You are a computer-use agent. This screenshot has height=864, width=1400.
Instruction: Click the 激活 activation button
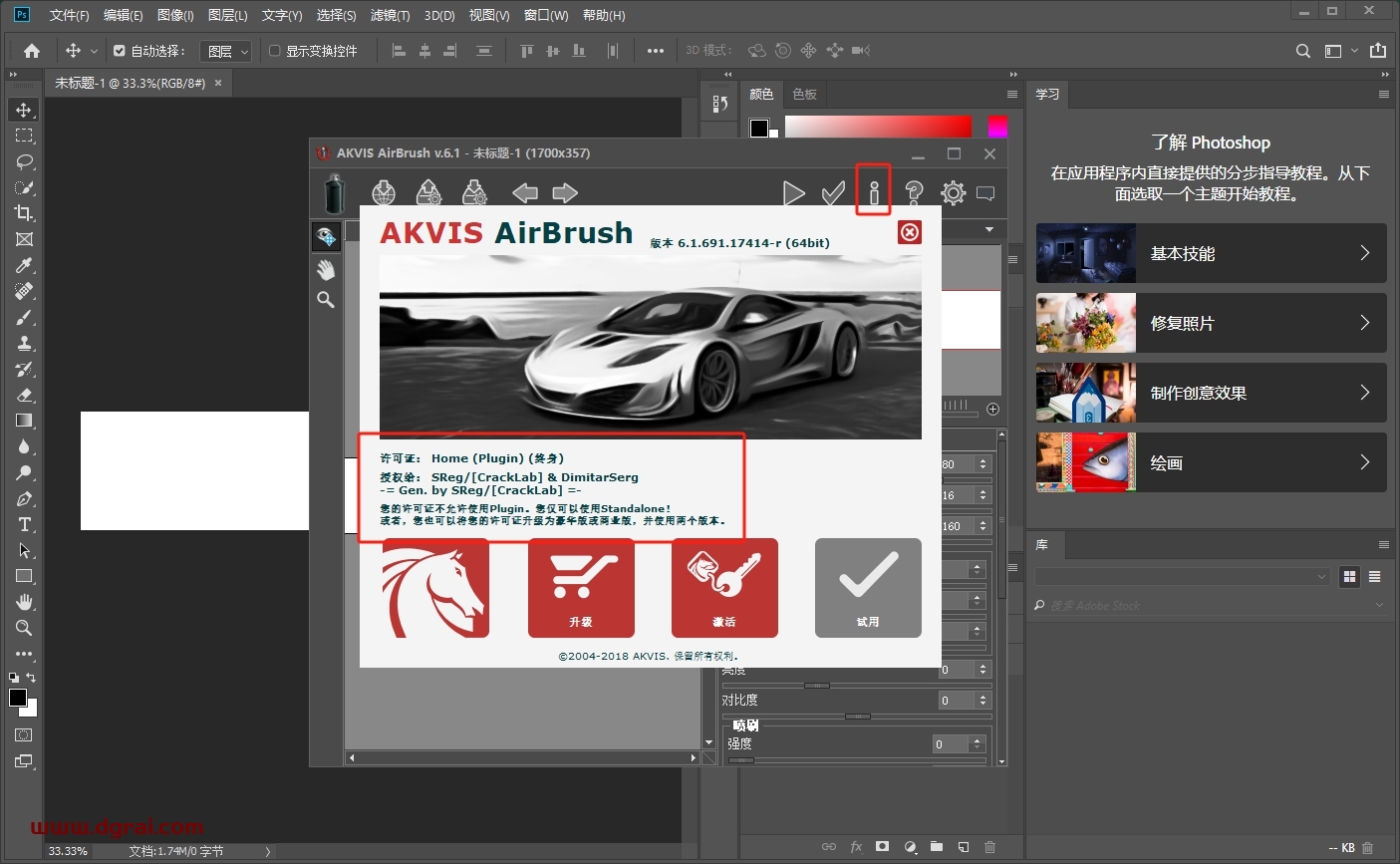tap(724, 588)
